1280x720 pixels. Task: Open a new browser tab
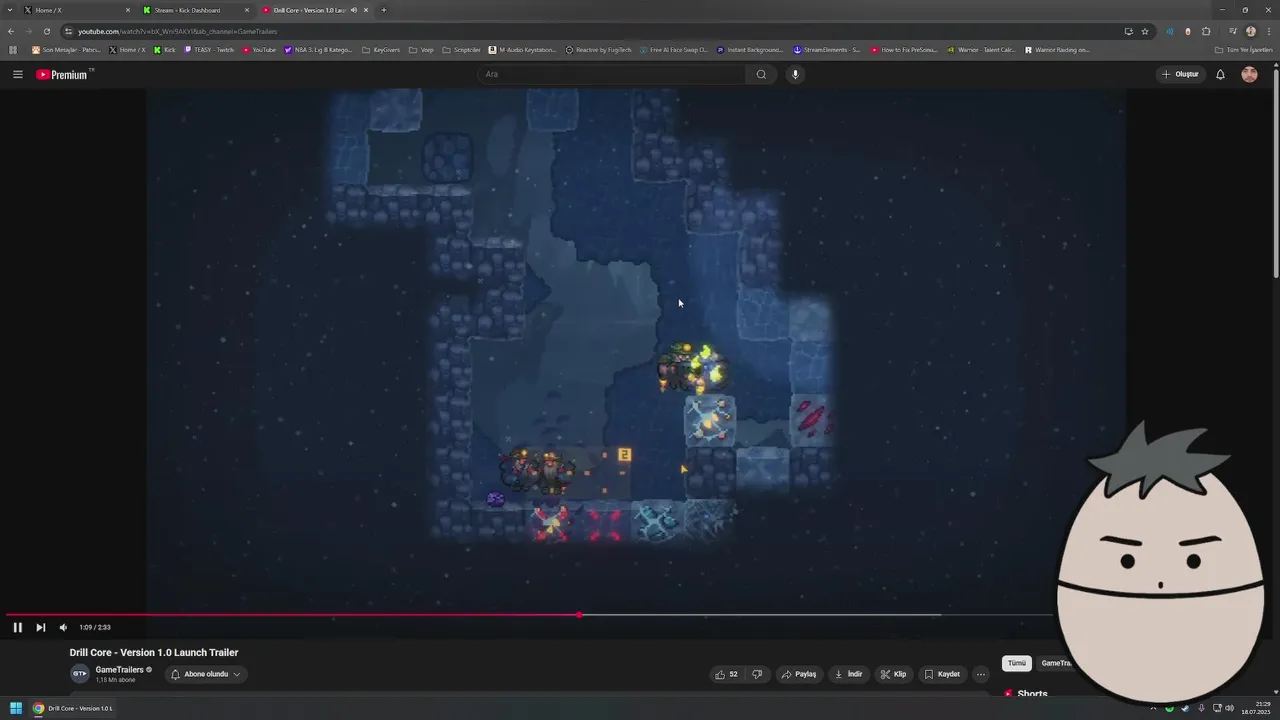[x=384, y=10]
